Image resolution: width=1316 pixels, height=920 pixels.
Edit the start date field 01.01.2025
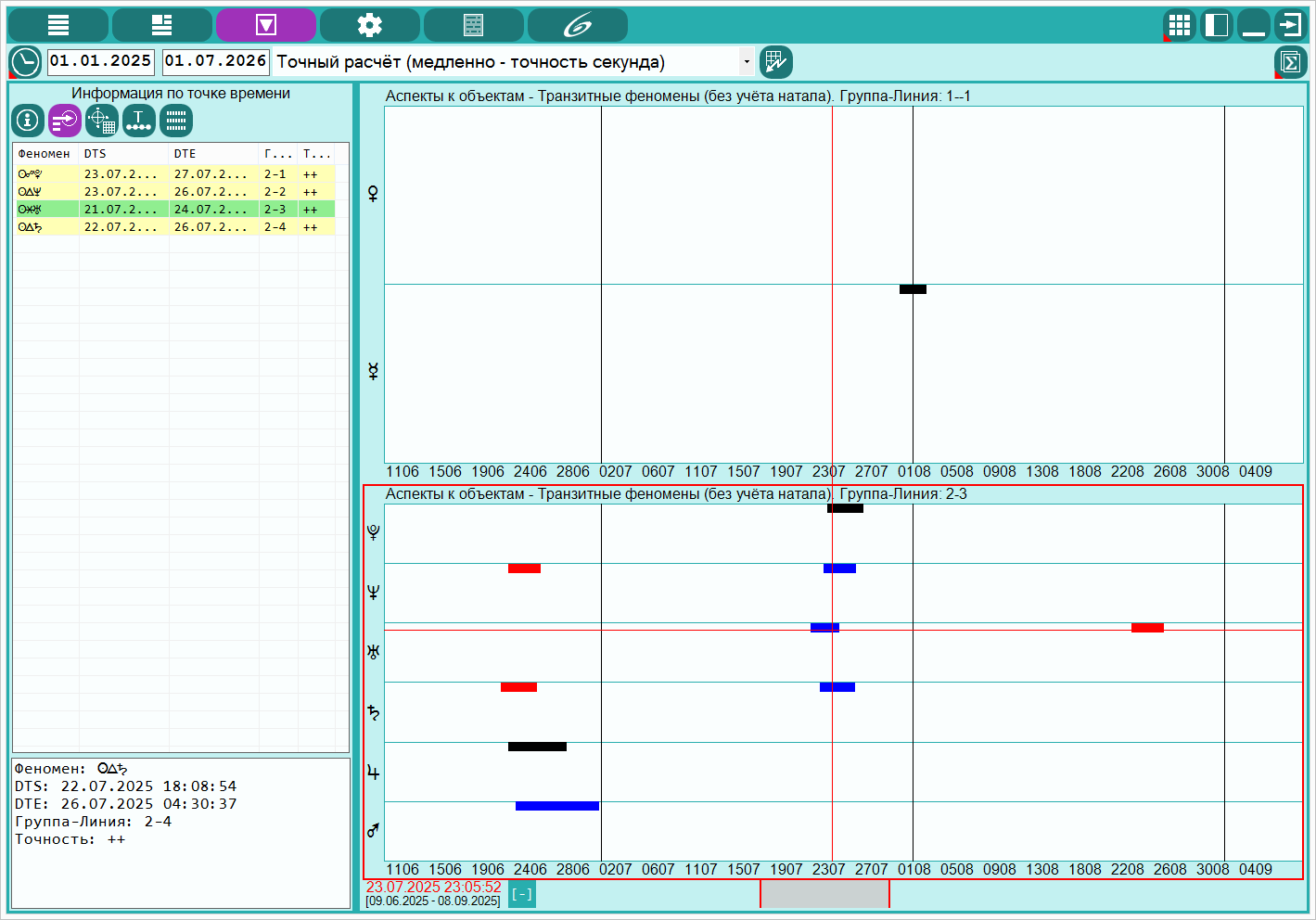coord(100,61)
